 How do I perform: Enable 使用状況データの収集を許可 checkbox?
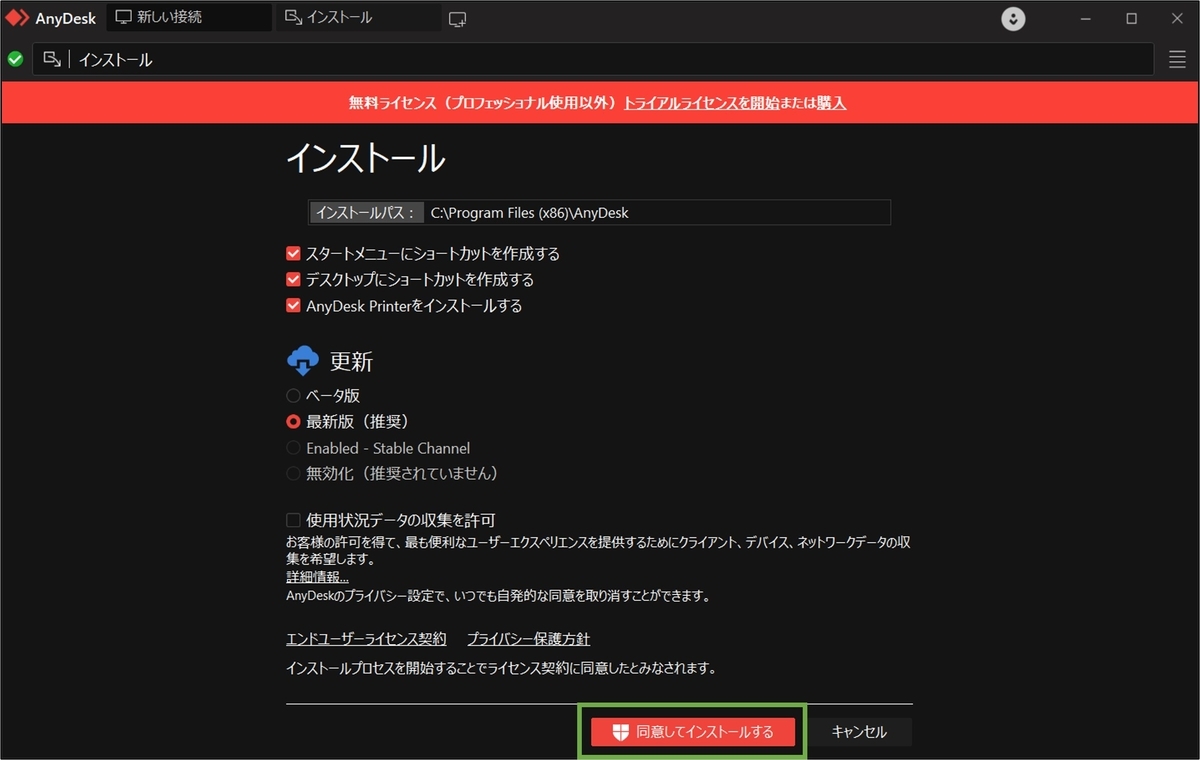293,520
